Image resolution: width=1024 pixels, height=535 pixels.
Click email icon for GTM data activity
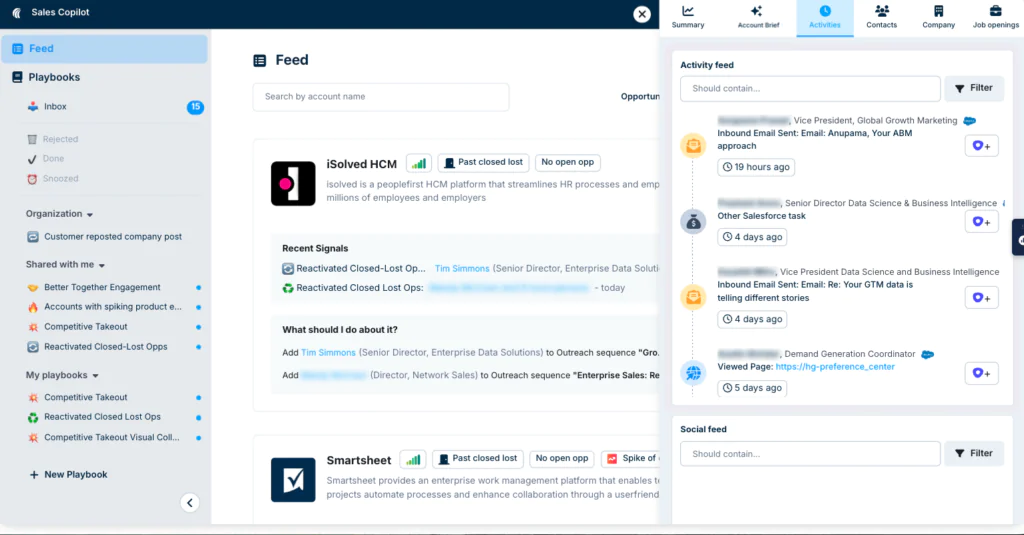(x=694, y=297)
